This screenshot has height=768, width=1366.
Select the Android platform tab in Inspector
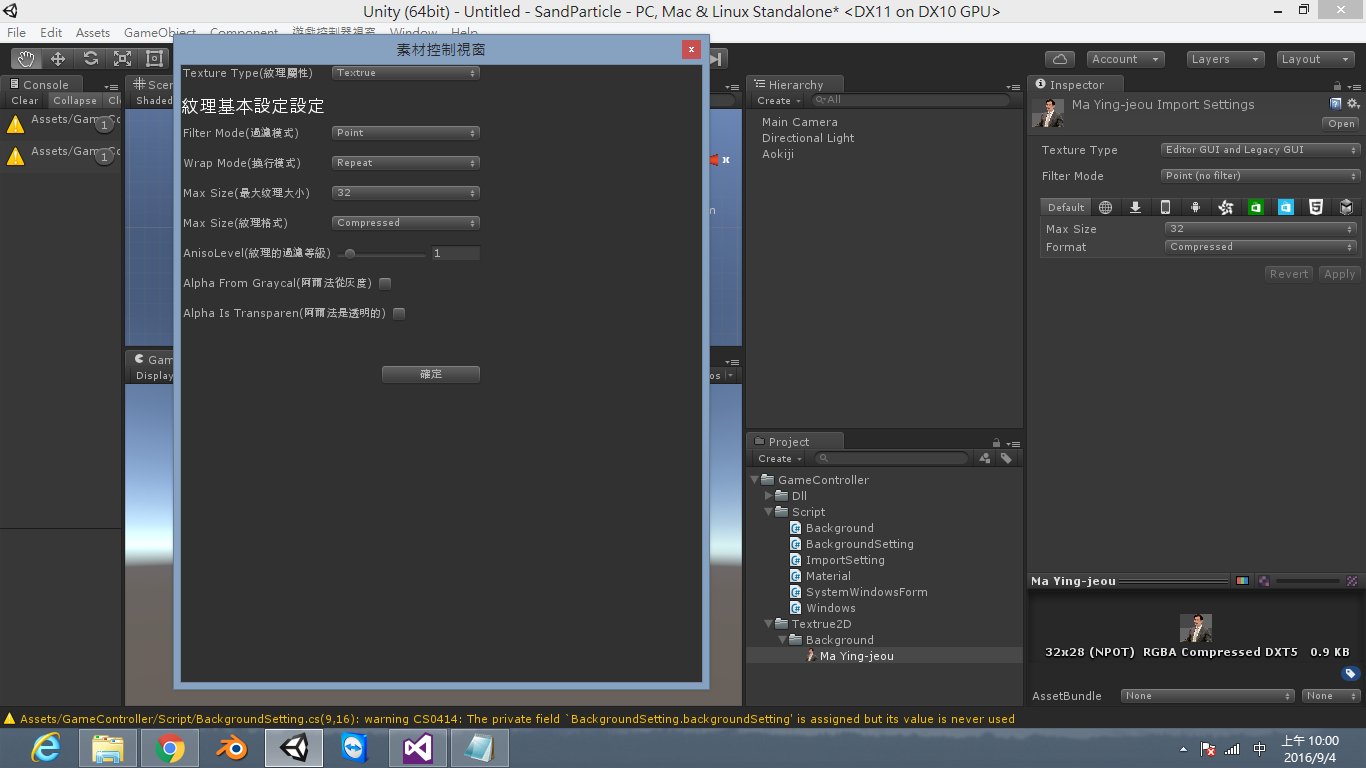click(1194, 207)
